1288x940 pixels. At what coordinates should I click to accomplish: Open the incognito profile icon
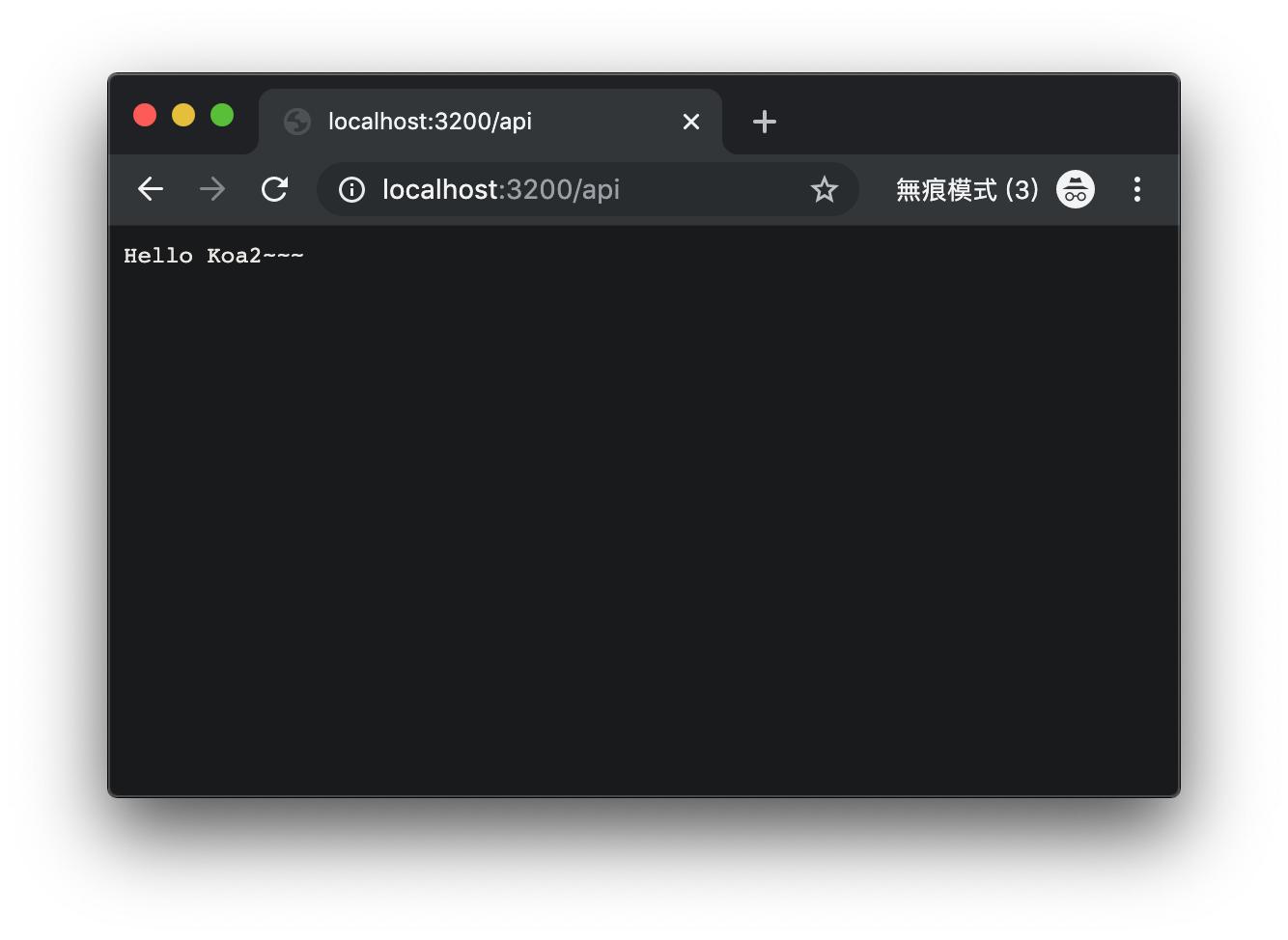click(x=1075, y=189)
